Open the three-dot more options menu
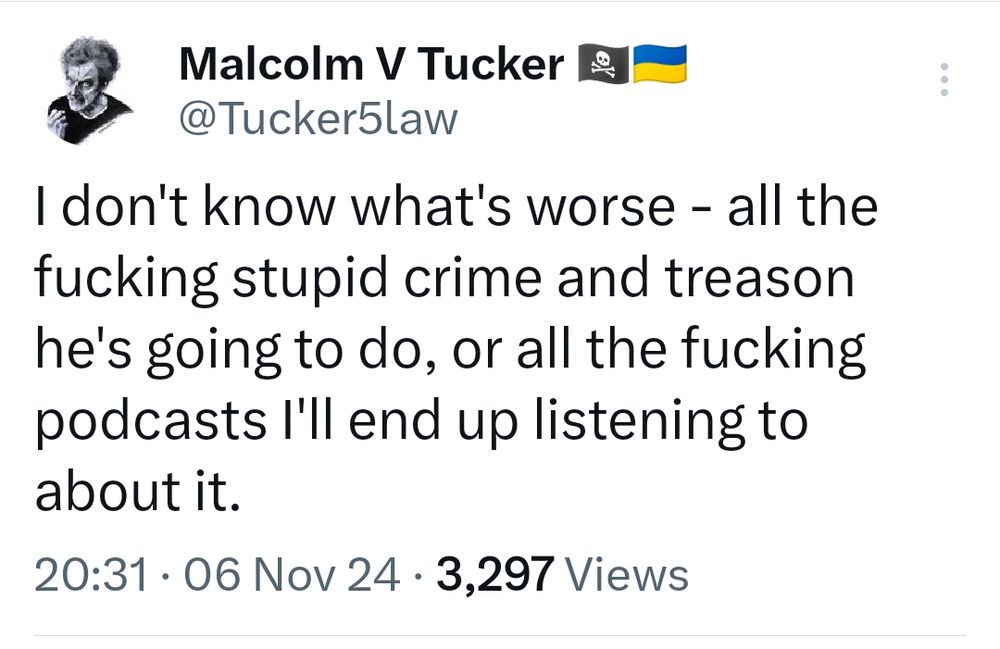The image size is (1000, 649). (x=945, y=79)
